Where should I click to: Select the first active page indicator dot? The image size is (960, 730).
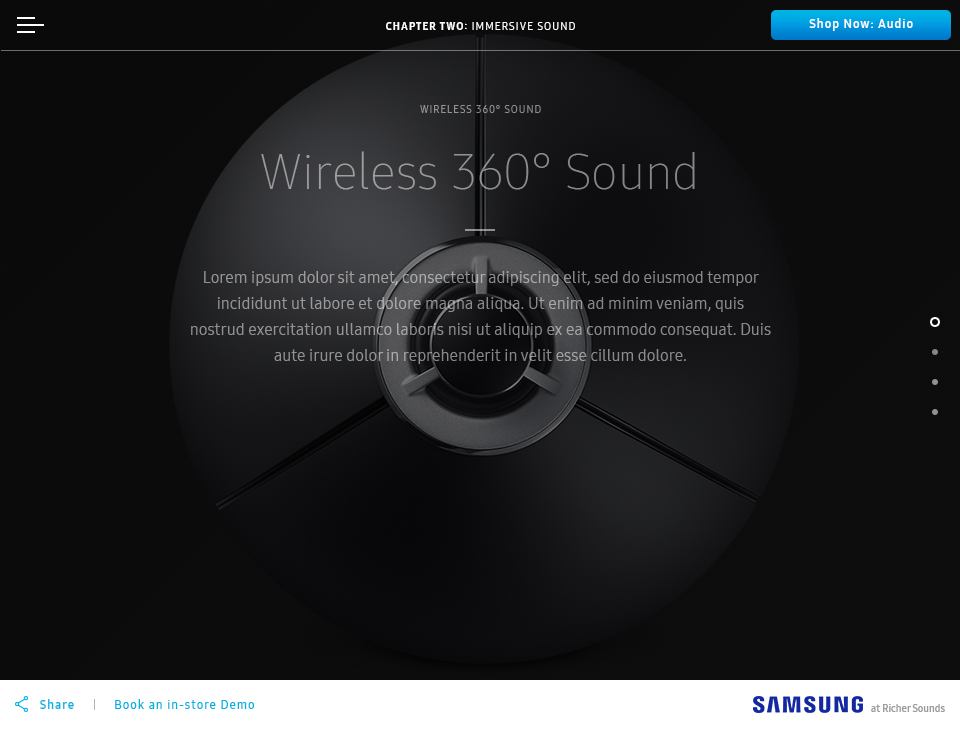[x=935, y=322]
